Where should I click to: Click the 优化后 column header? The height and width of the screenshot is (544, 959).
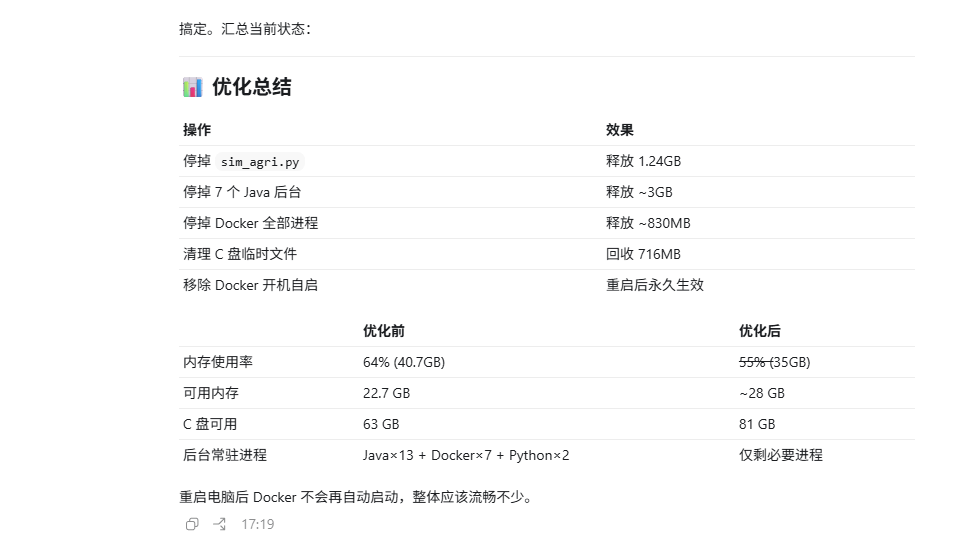760,331
